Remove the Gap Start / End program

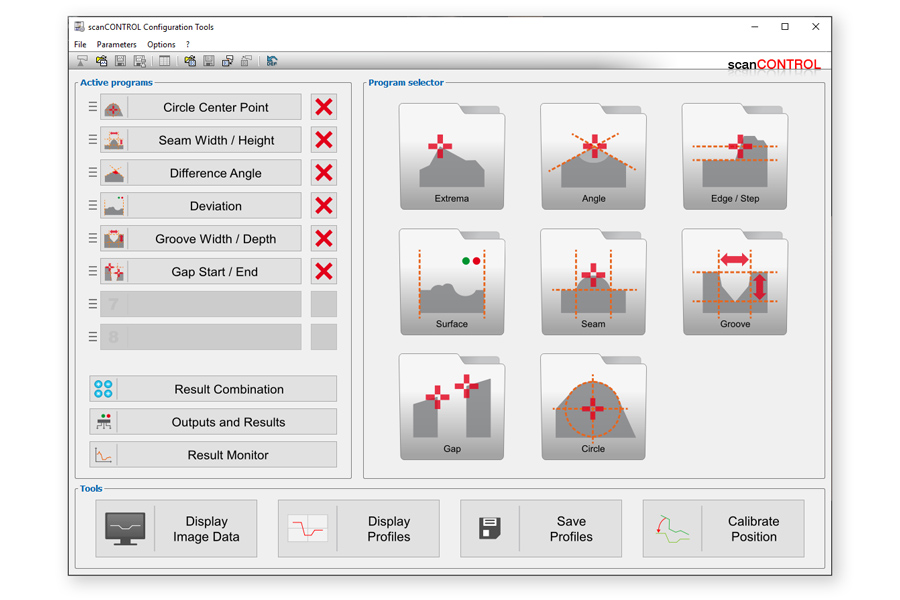pos(323,271)
